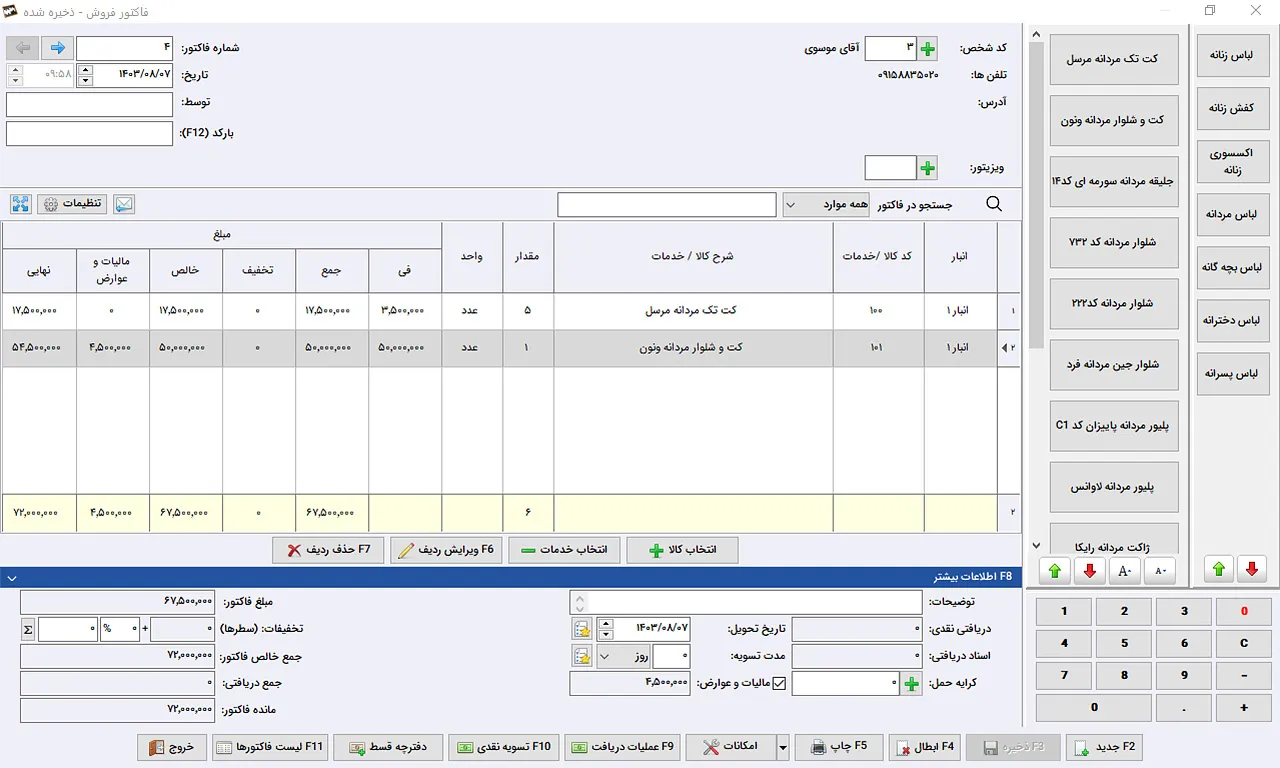Click the green plus beside ویزیتور
1280x768 pixels.
(928, 168)
